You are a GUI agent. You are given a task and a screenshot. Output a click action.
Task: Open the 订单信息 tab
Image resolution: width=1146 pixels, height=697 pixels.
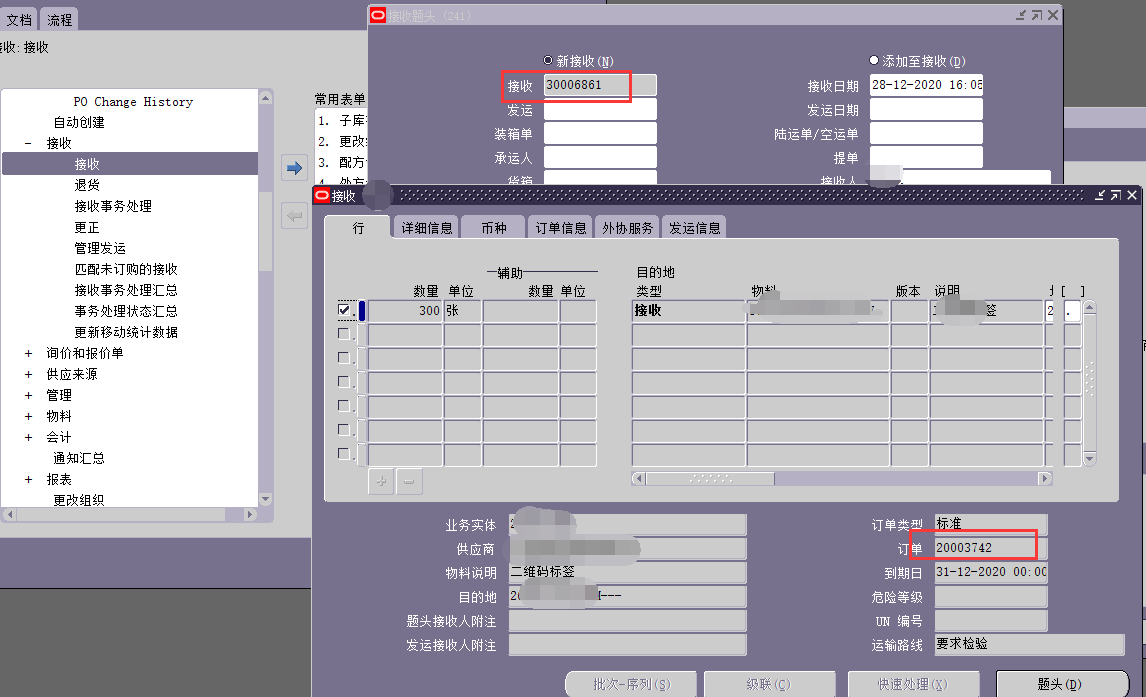tap(560, 228)
